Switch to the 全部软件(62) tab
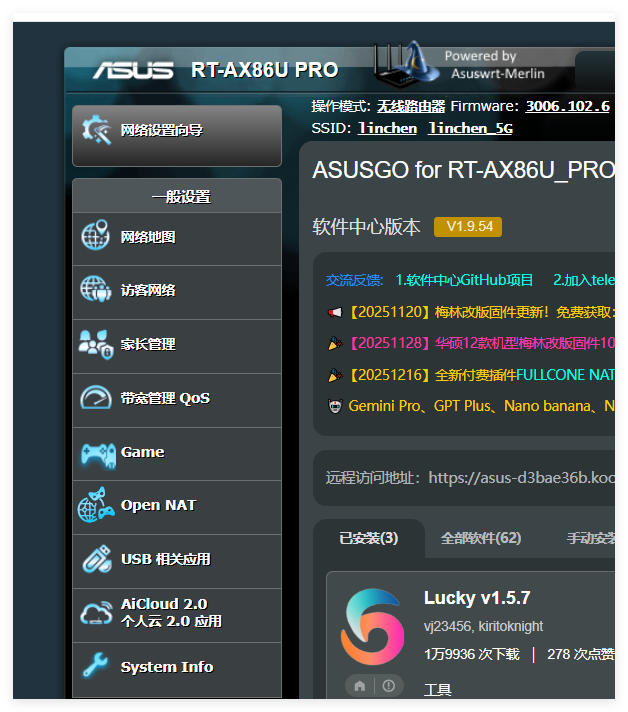628x712 pixels. click(481, 538)
